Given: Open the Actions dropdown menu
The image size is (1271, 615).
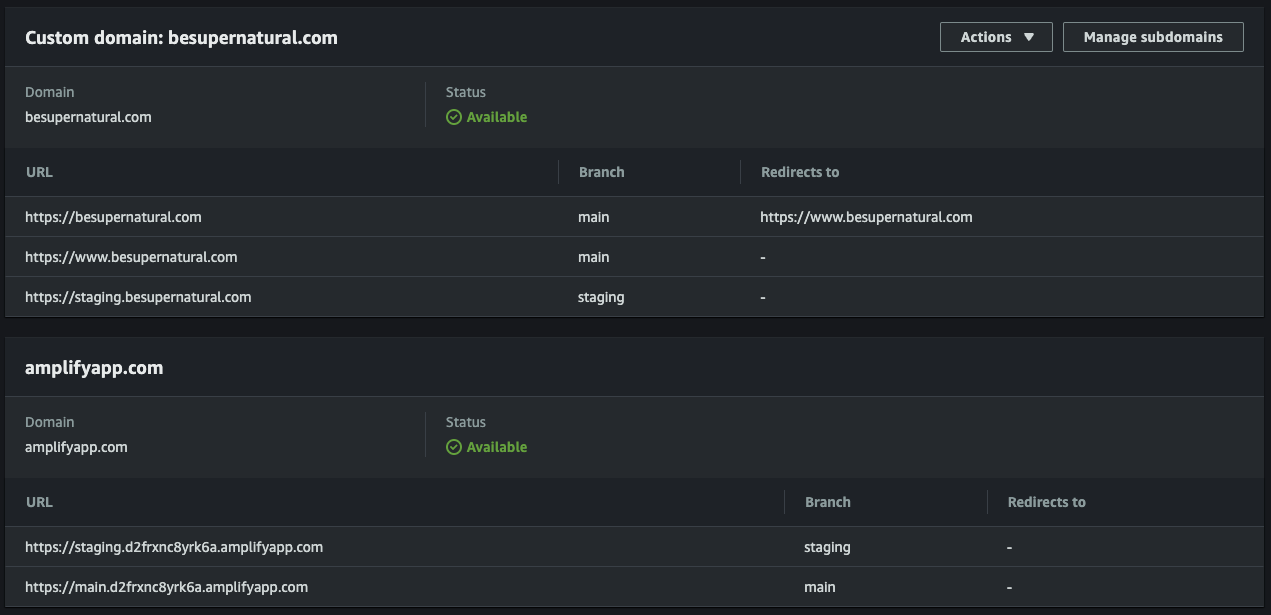Looking at the screenshot, I should [x=996, y=37].
